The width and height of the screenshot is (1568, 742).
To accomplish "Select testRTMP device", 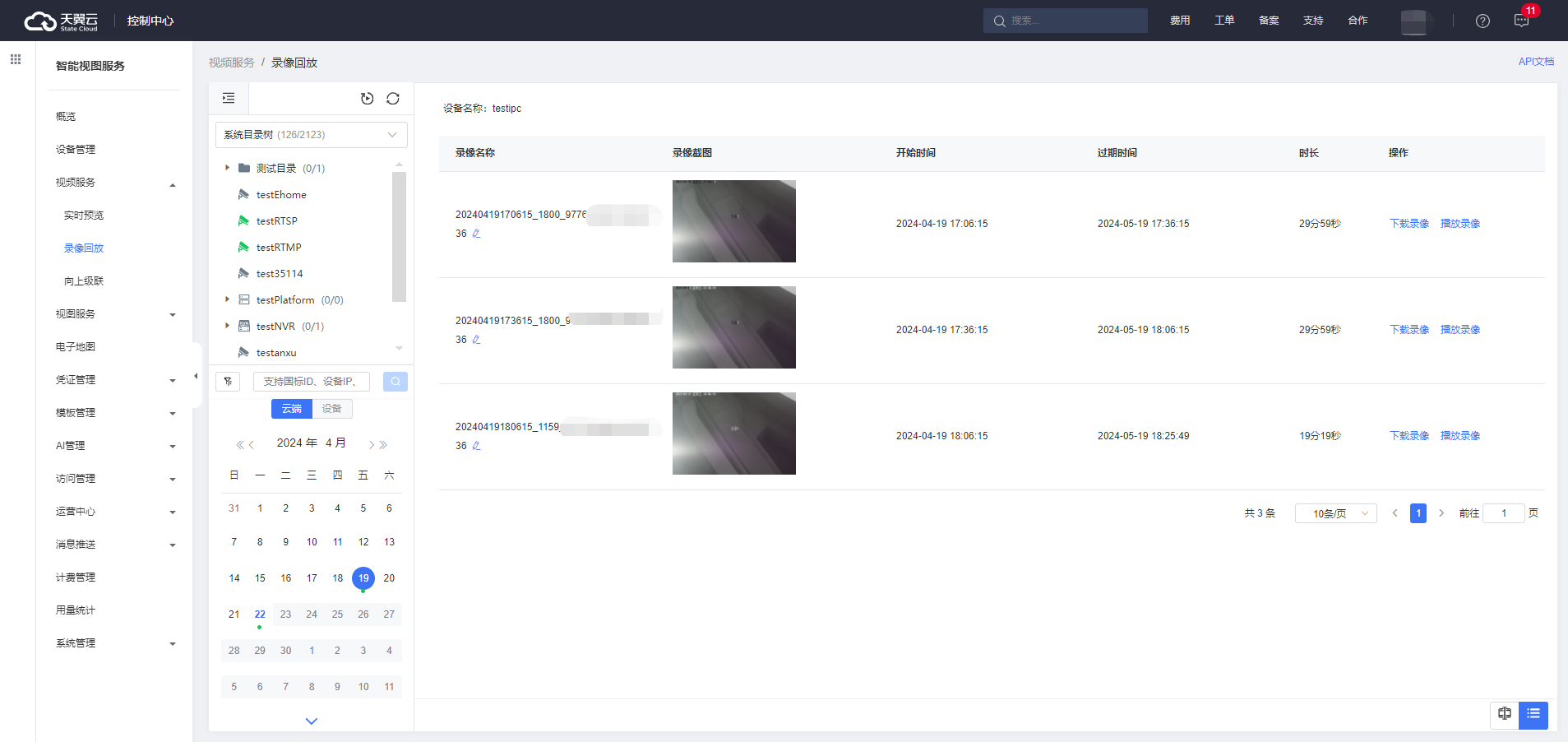I will click(278, 248).
